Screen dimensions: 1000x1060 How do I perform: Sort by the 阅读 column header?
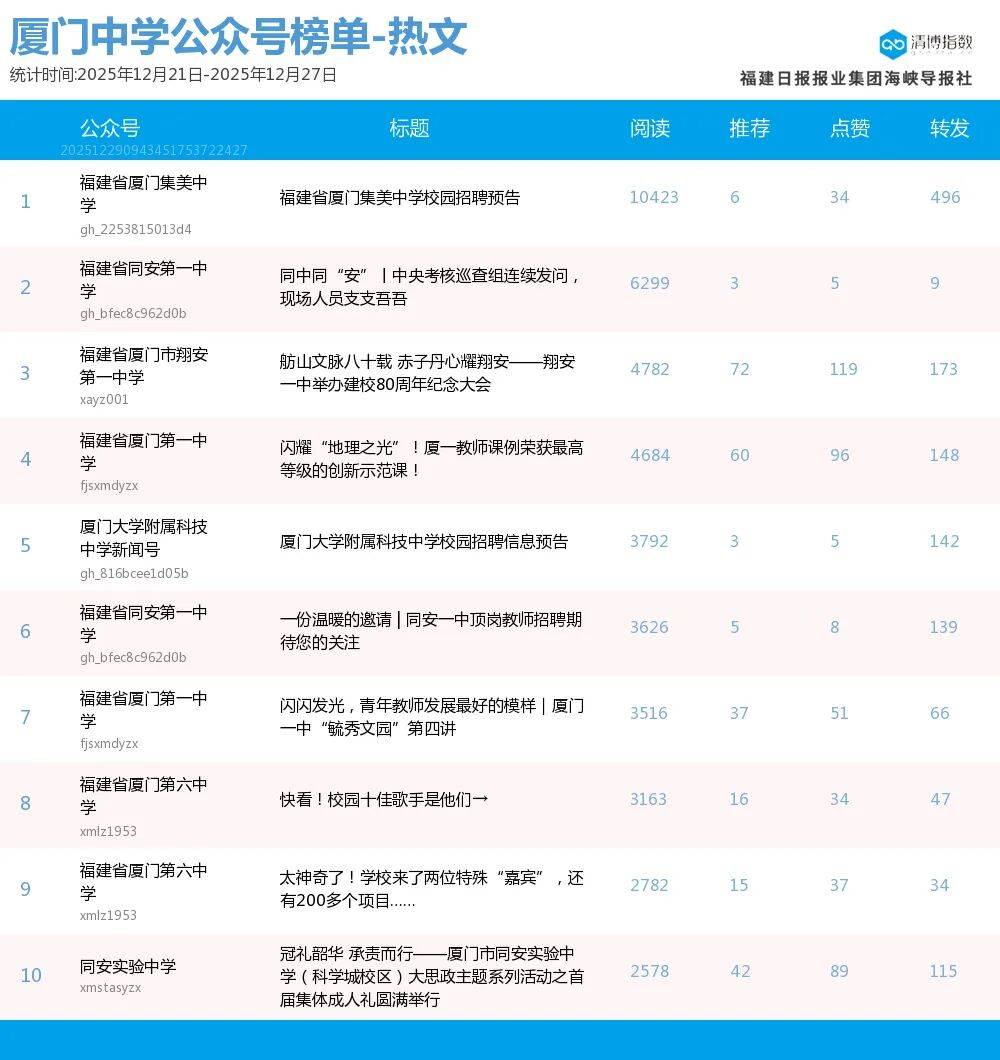pos(649,128)
